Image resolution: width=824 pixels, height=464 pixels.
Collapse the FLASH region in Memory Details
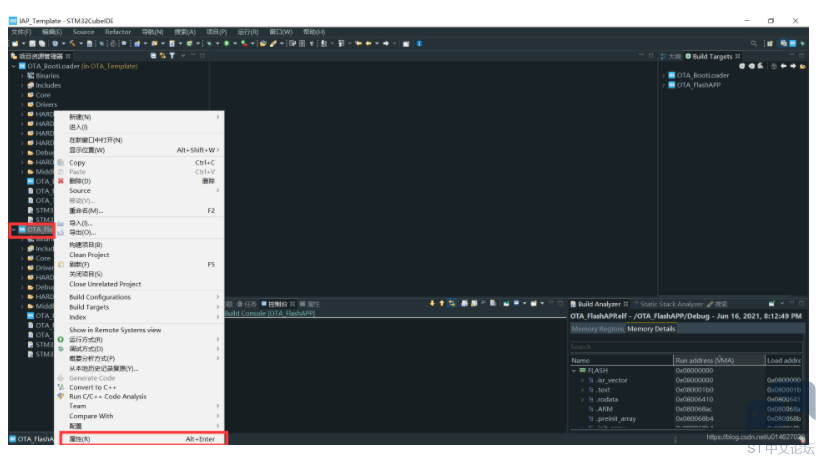[x=574, y=370]
